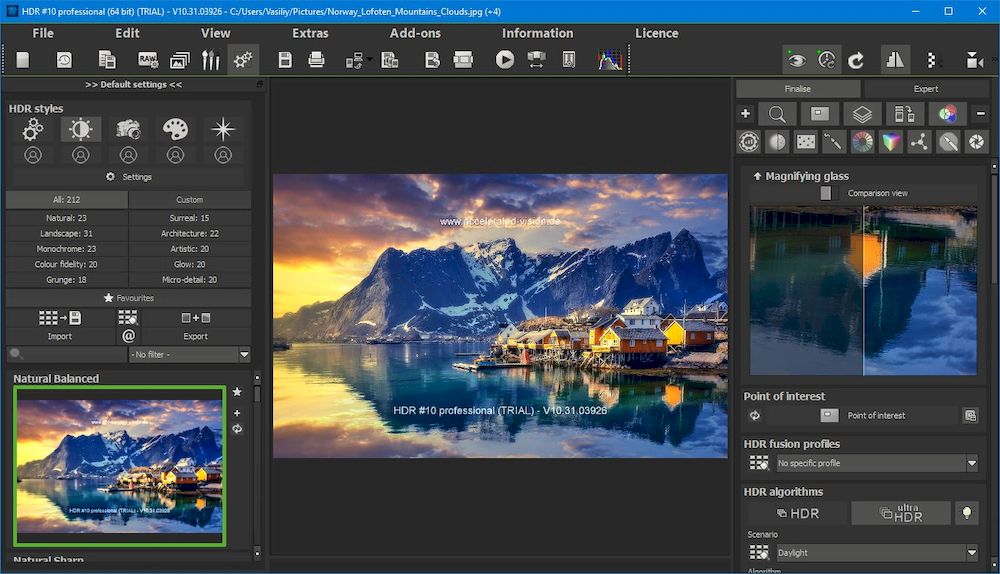The height and width of the screenshot is (574, 1000).
Task: Open the histogram display icon
Action: tap(609, 60)
